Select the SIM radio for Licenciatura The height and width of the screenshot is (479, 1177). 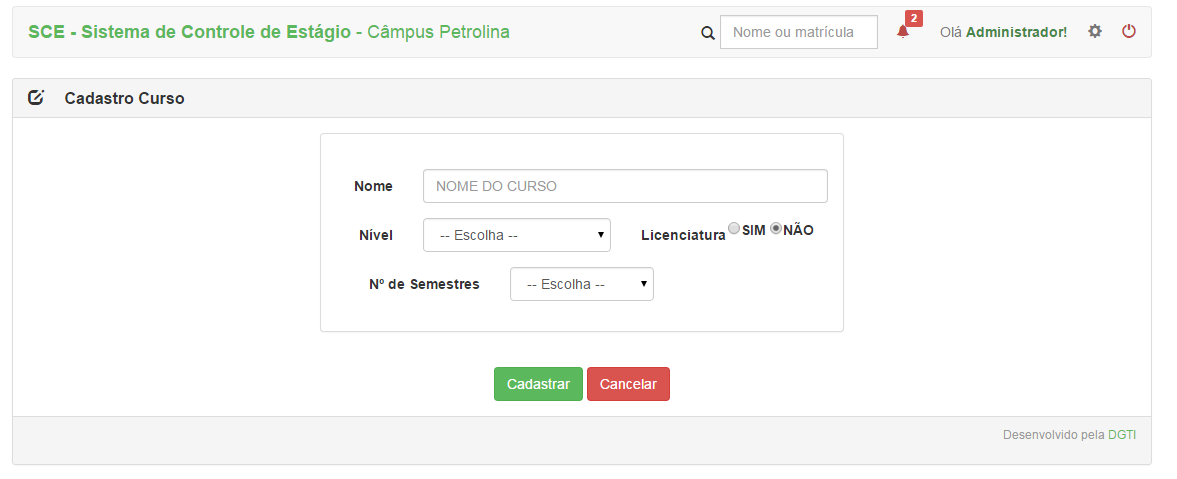(734, 228)
